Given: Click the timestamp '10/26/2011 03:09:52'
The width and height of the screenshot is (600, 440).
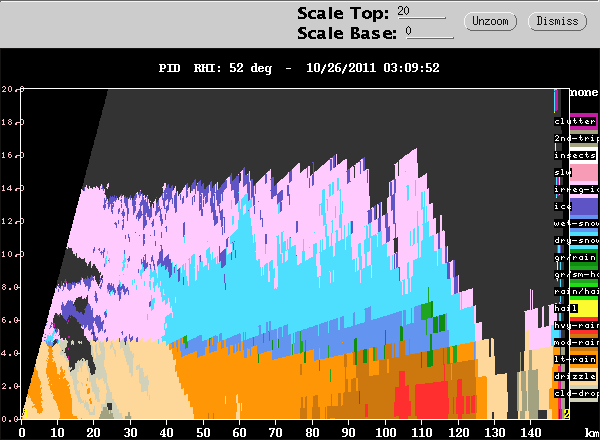Looking at the screenshot, I should point(373,68).
